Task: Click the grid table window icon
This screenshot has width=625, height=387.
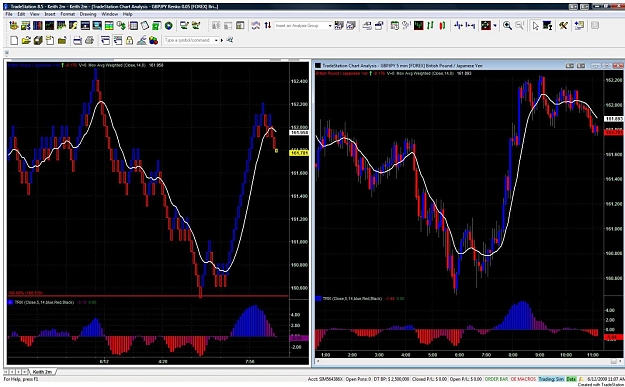Action: click(133, 26)
